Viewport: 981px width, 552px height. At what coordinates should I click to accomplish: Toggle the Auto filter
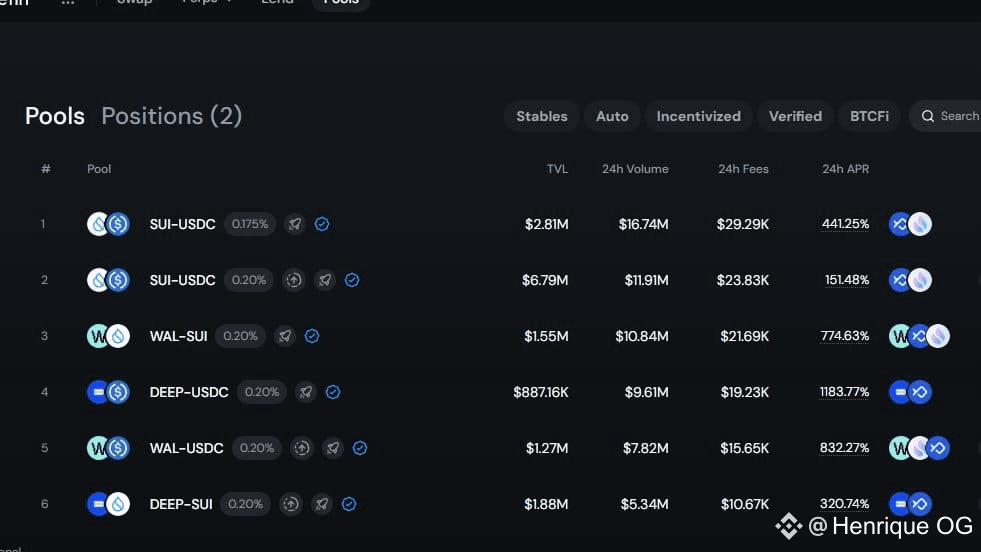click(x=612, y=116)
